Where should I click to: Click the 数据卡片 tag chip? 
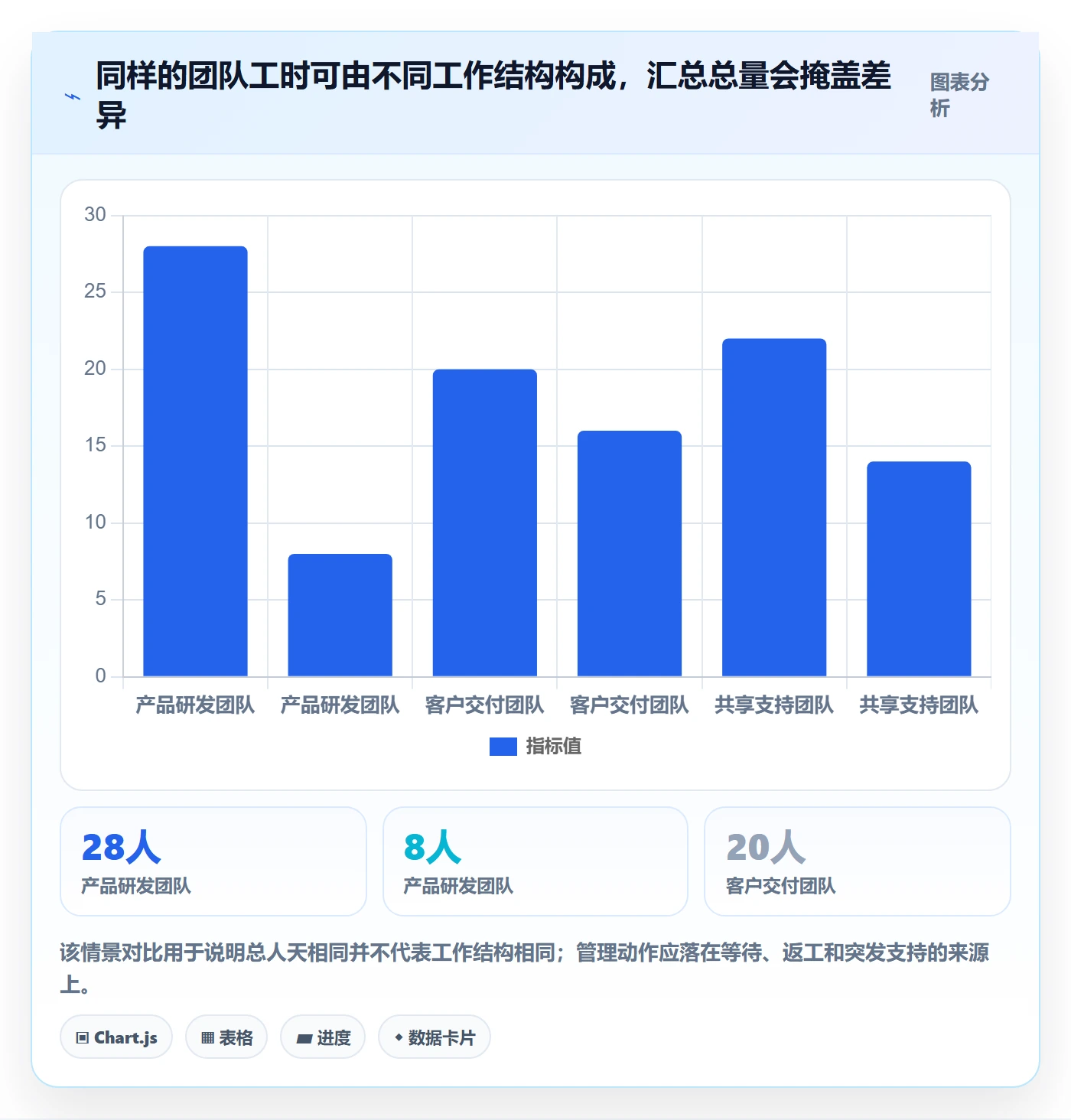tap(435, 1037)
